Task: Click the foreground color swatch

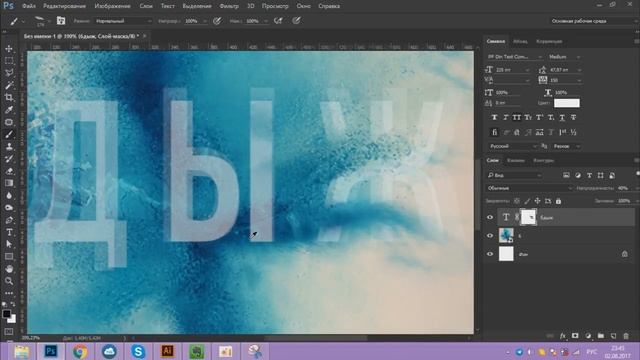Action: [x=6, y=314]
